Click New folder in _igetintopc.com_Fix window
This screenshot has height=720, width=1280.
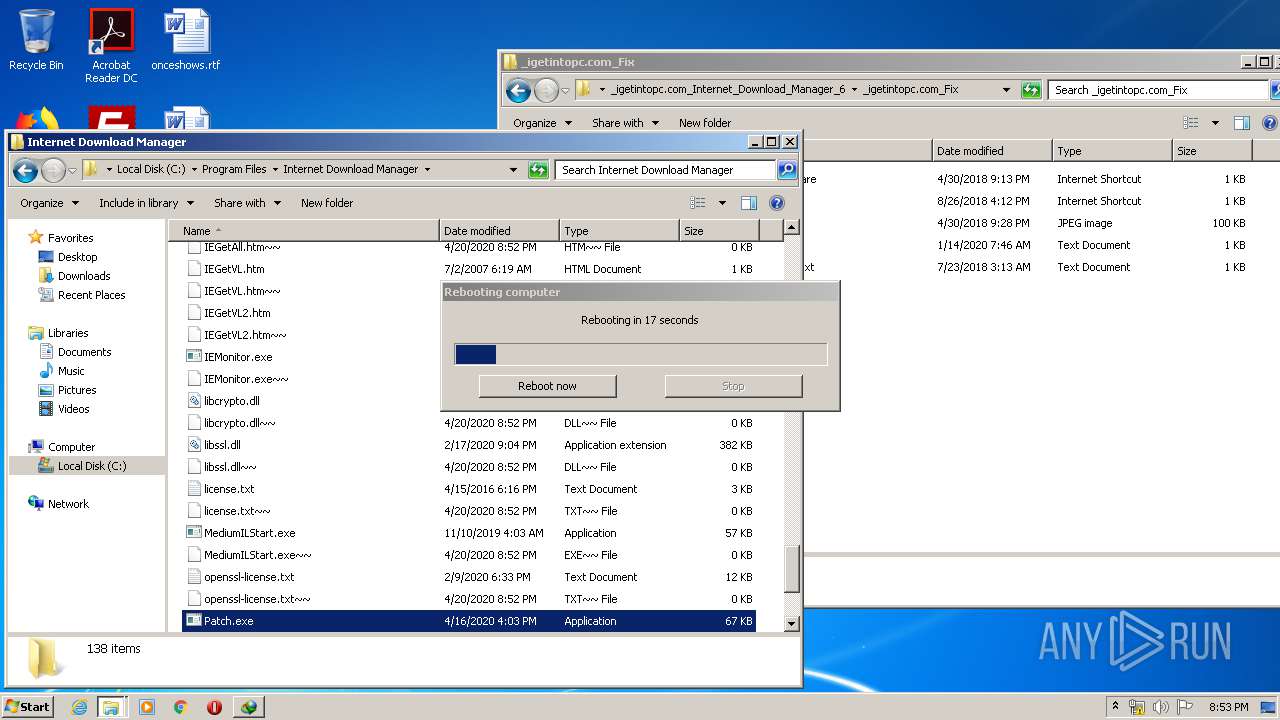(x=705, y=123)
